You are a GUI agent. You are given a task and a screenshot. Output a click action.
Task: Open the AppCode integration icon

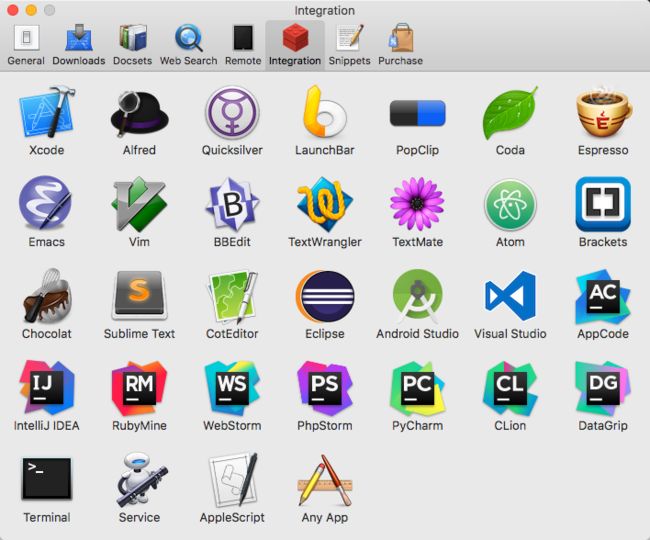(x=603, y=297)
